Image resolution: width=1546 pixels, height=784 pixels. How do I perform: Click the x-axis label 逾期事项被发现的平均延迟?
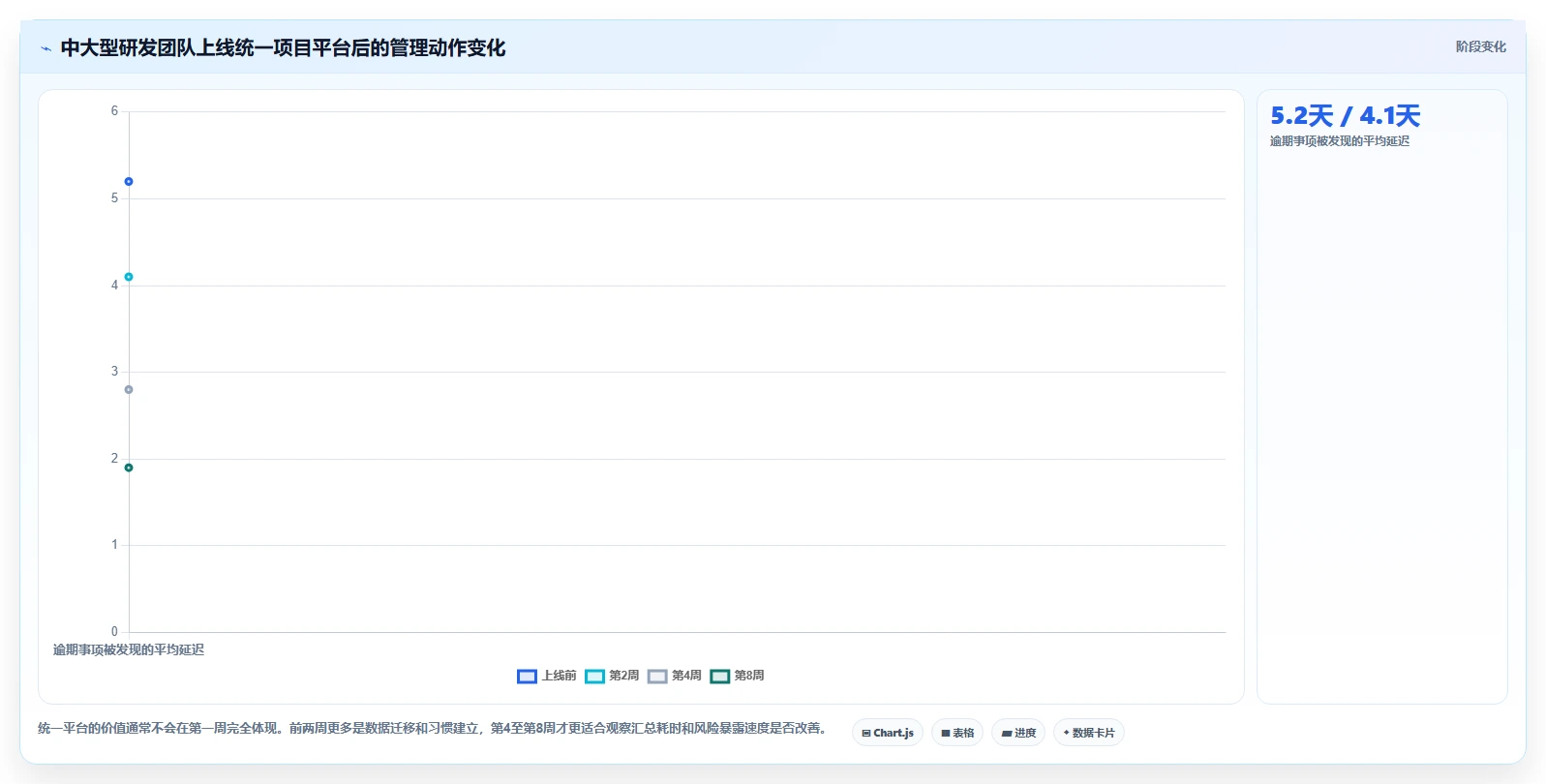click(129, 649)
